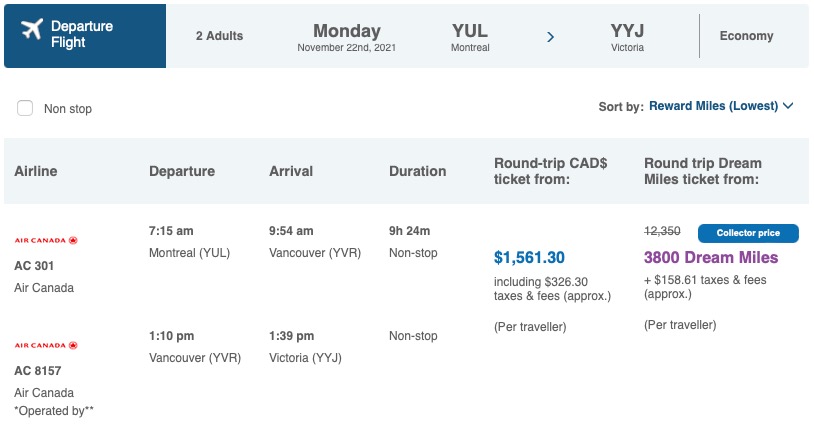This screenshot has width=814, height=424.
Task: Click the Economy cabin class section
Action: (x=746, y=36)
